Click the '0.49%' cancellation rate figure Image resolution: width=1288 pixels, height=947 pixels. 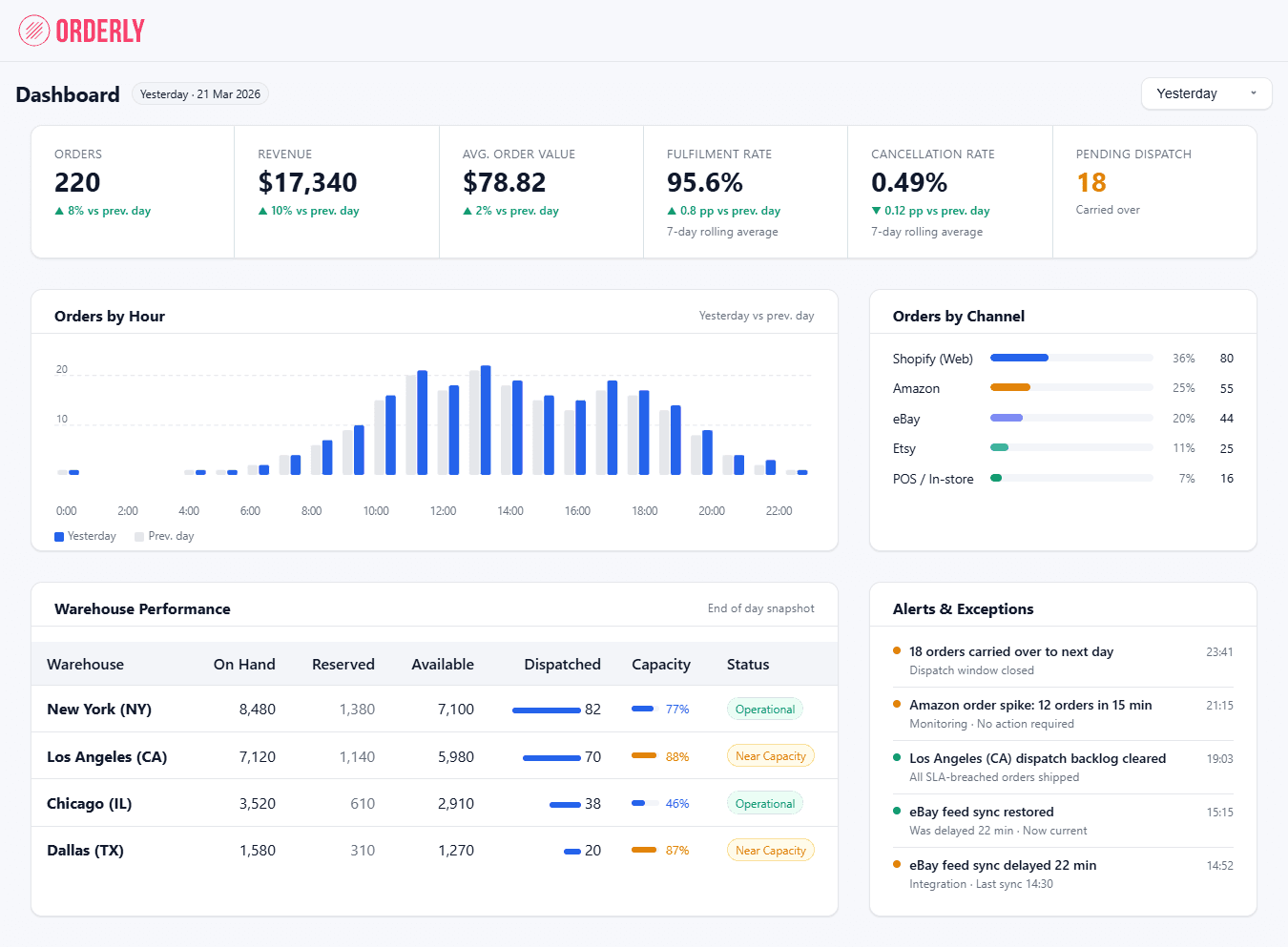tap(909, 182)
